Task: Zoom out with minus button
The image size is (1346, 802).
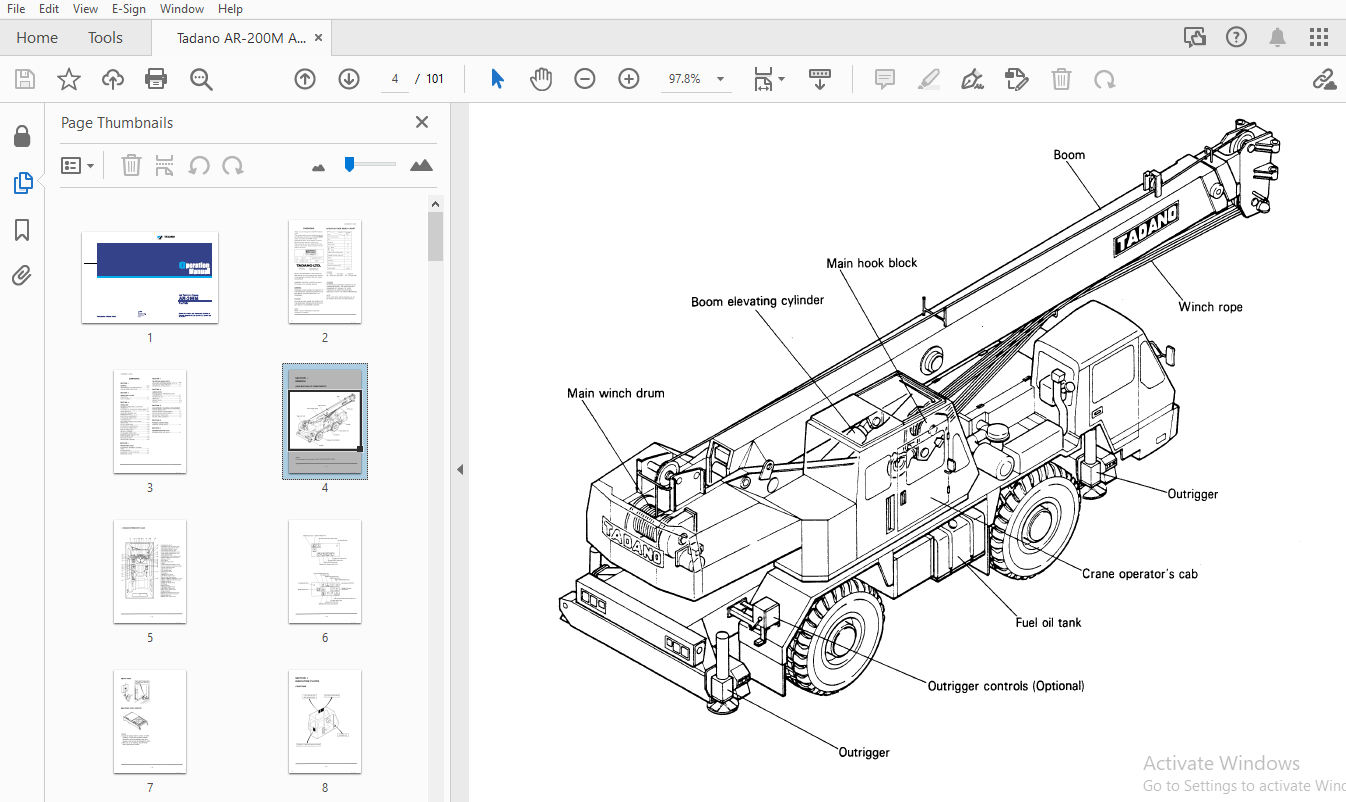Action: [585, 79]
